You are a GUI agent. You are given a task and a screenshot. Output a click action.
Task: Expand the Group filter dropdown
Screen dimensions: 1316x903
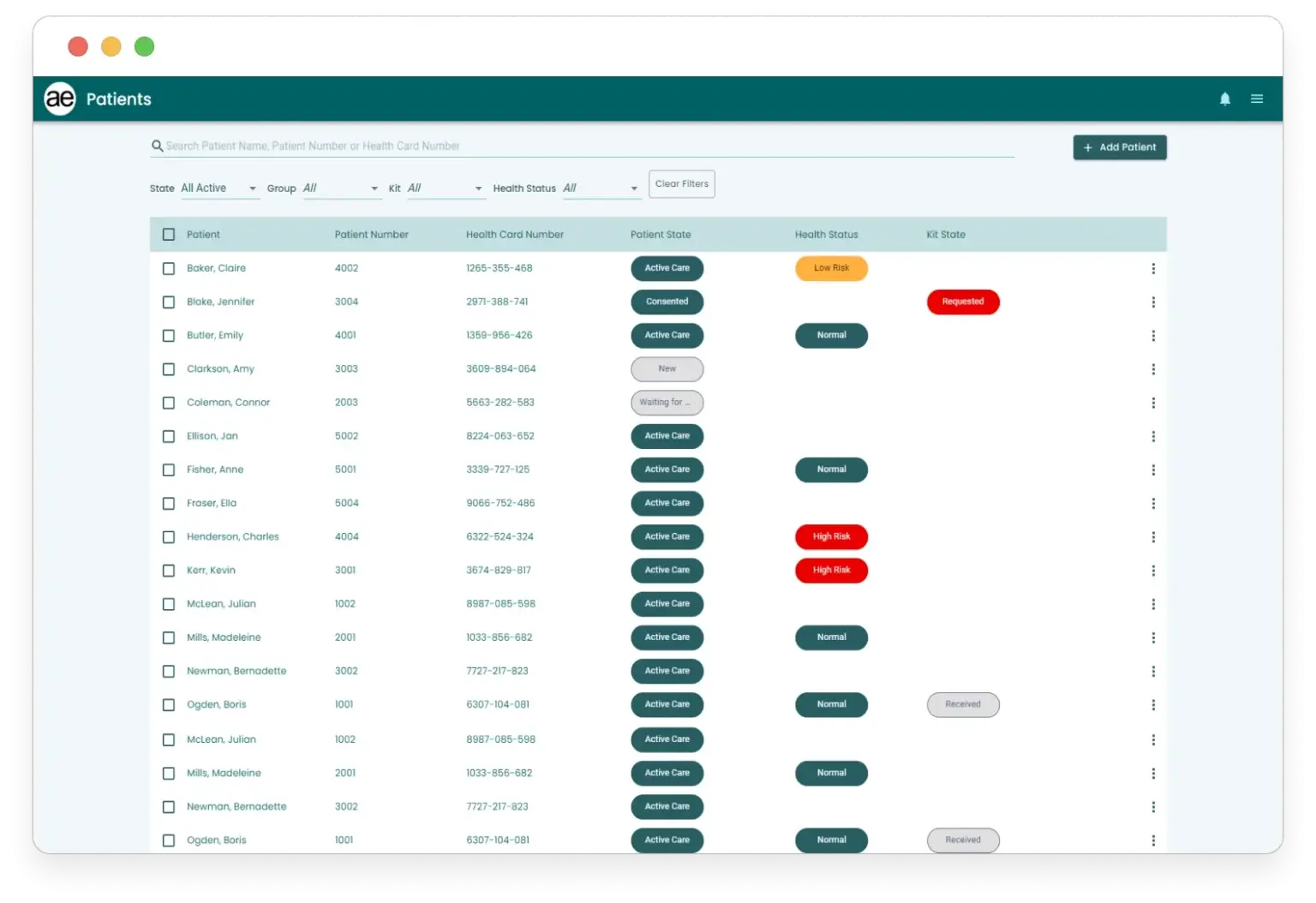click(342, 188)
